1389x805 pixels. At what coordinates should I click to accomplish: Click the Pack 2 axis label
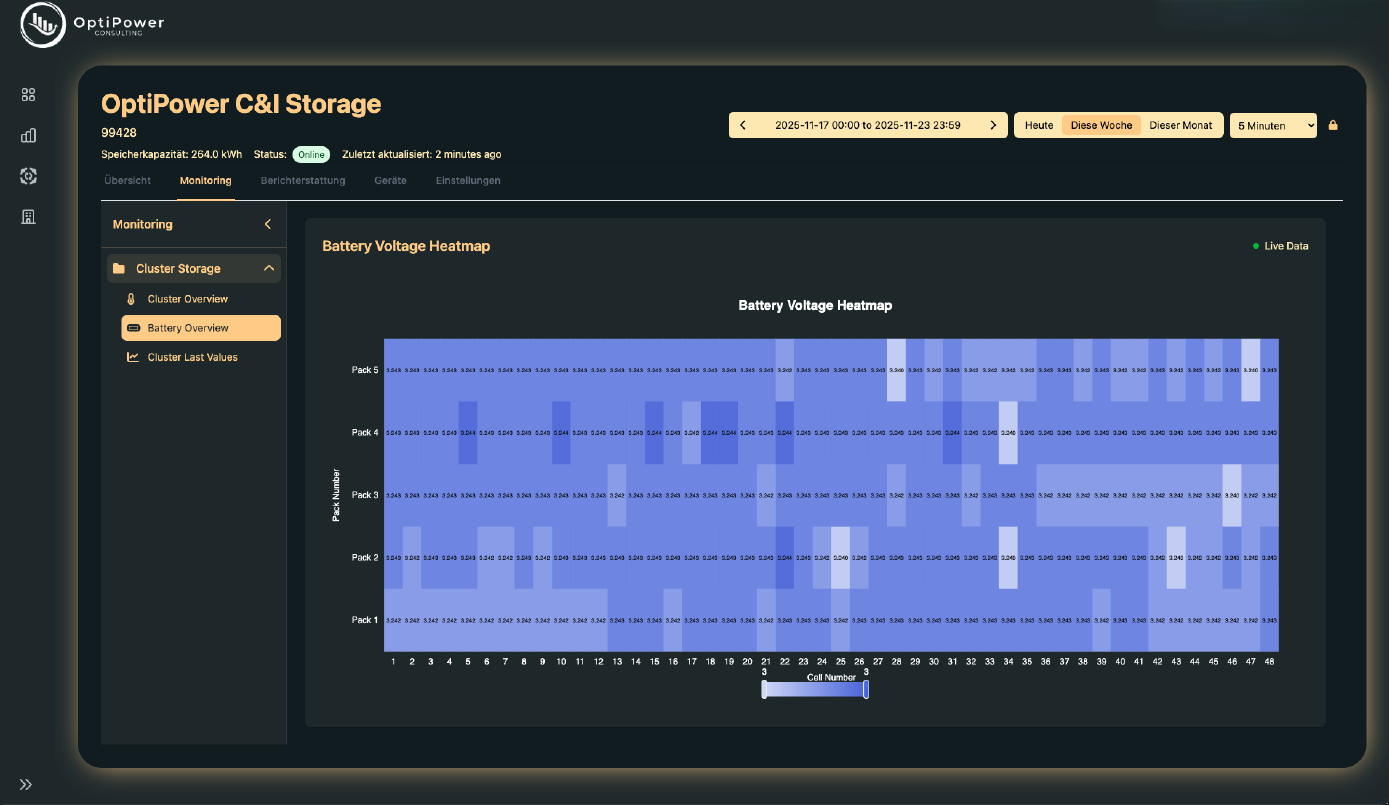(x=365, y=558)
